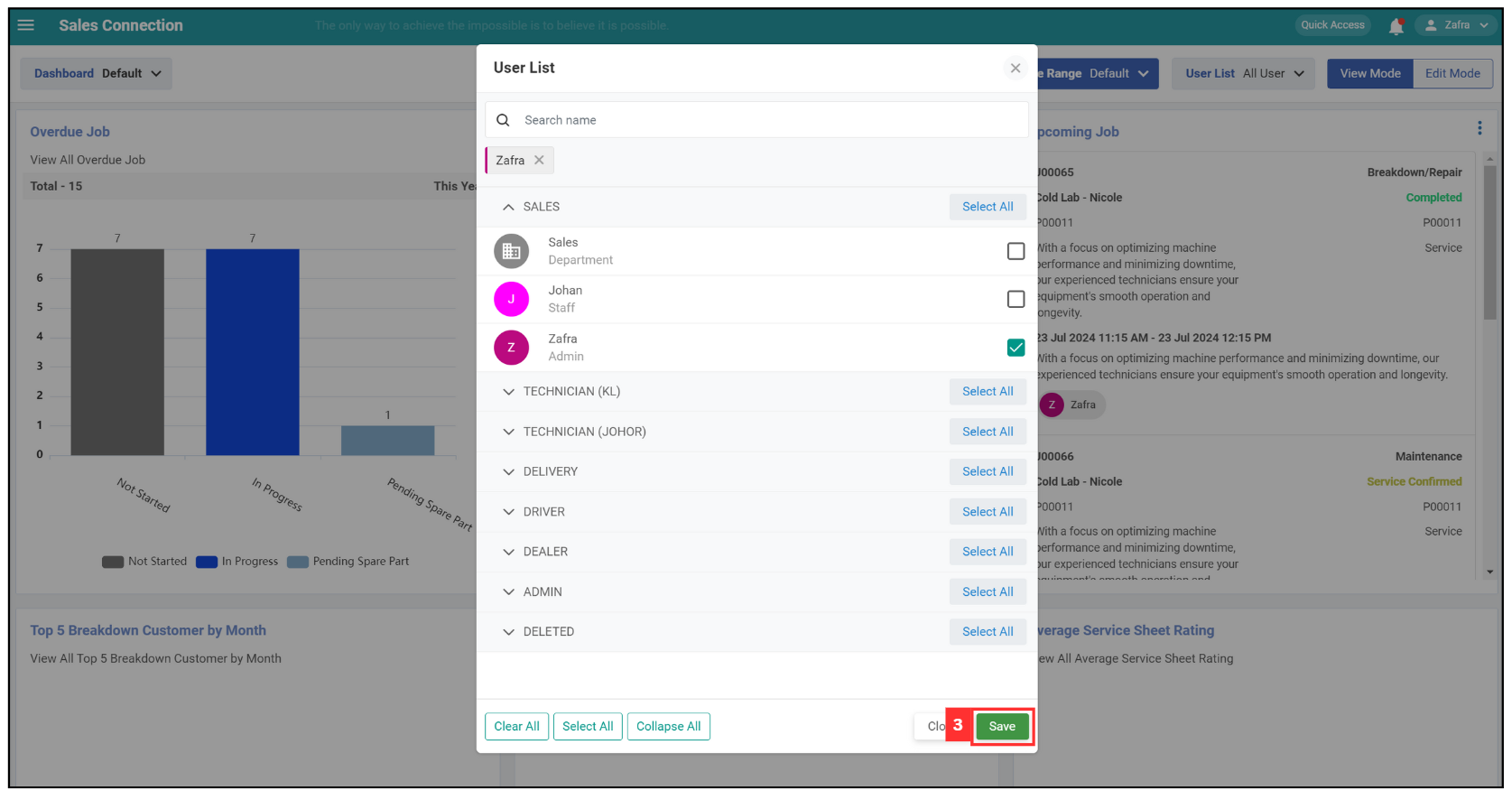Viewport: 1512px width, 800px height.
Task: Expand the DELIVERY group
Action: tap(509, 471)
